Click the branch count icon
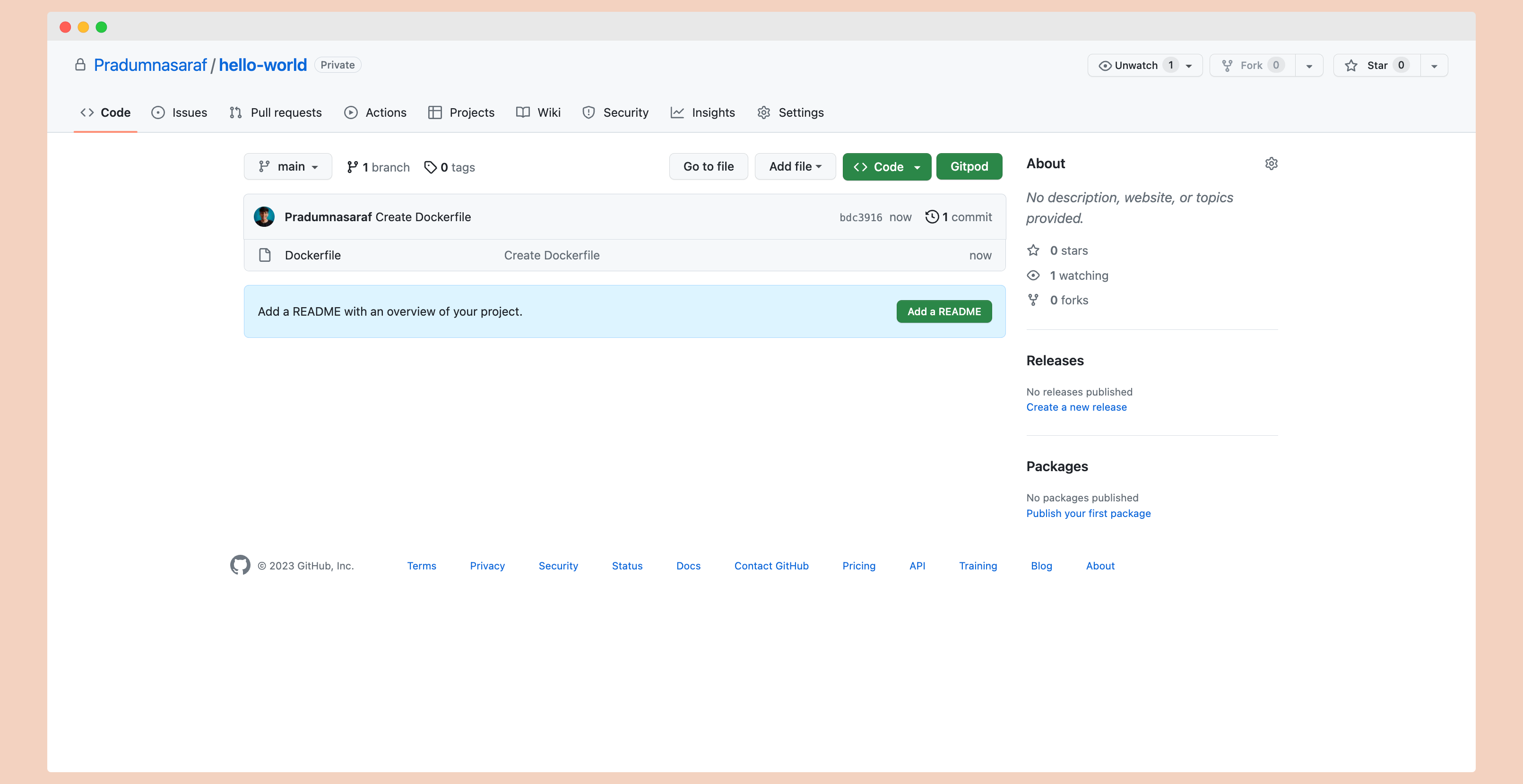1523x784 pixels. [x=352, y=167]
